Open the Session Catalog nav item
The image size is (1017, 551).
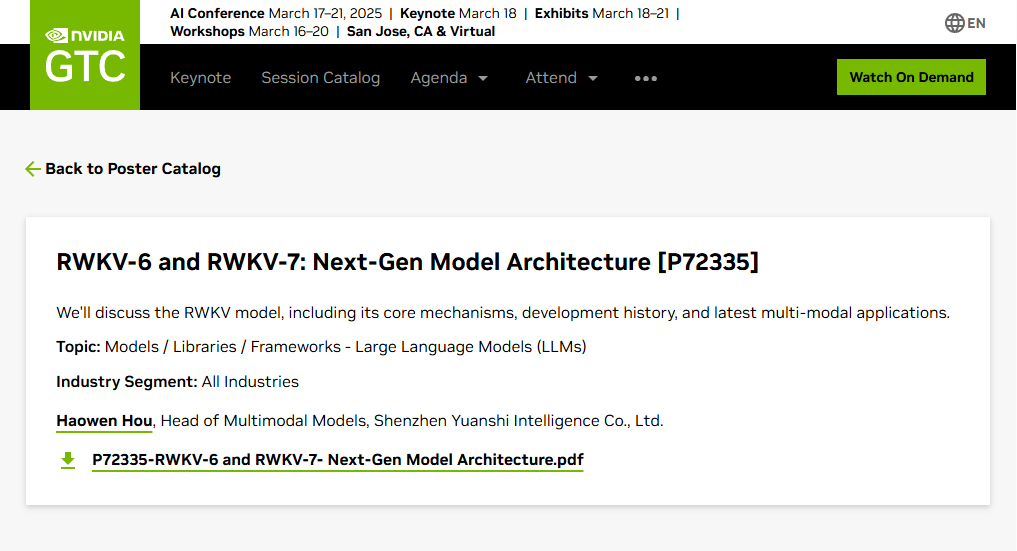[x=320, y=78]
